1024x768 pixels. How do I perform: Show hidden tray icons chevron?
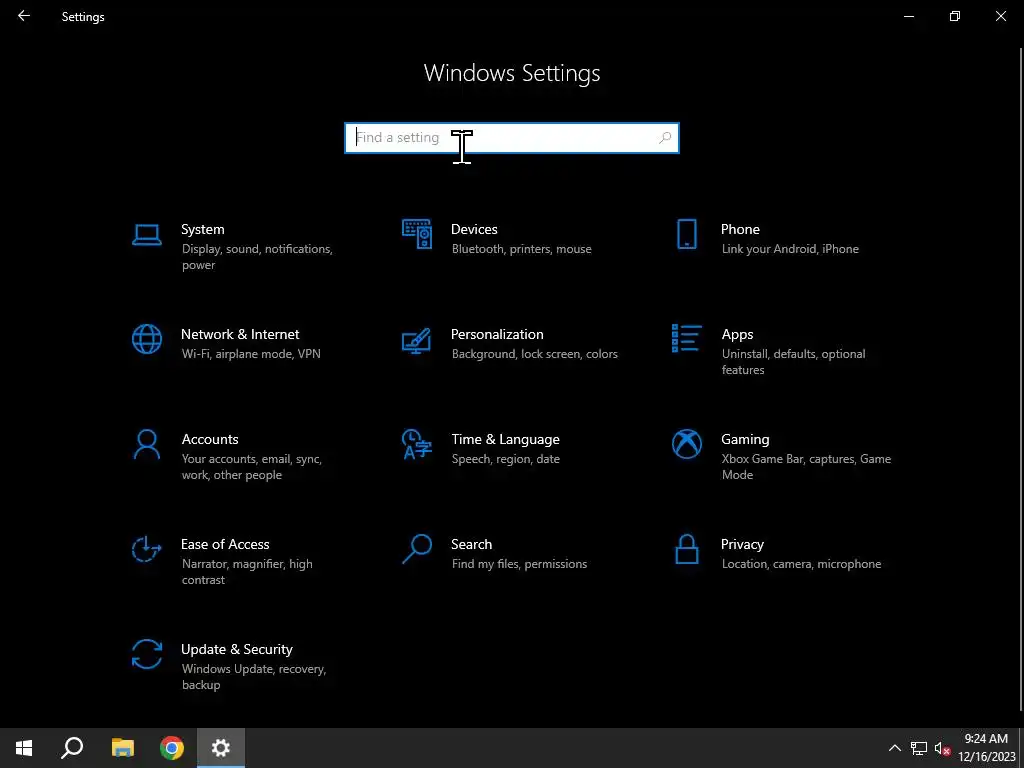tap(895, 748)
